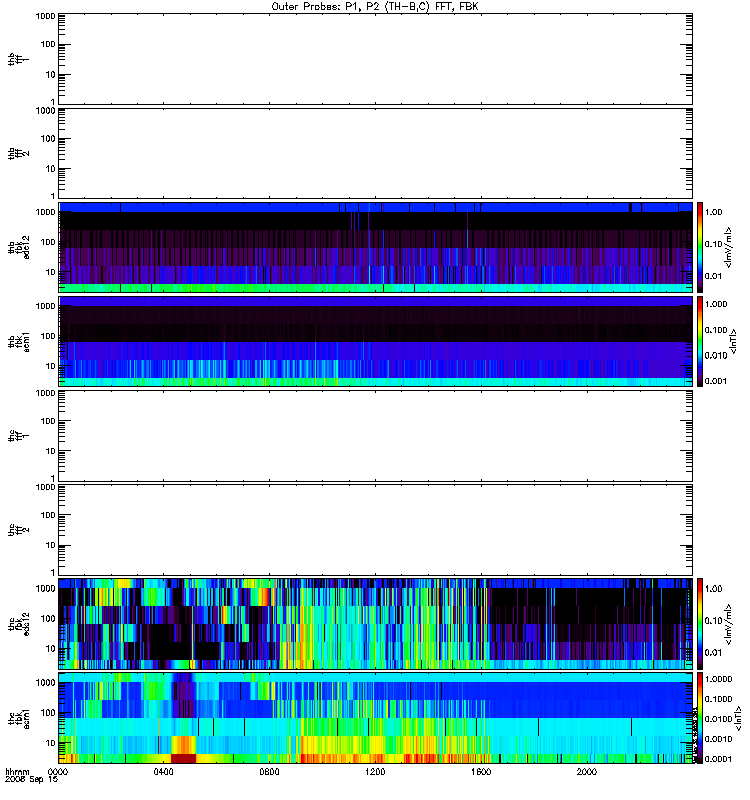Viewport: 750px width, 800px height.
Task: Click the '1000' tick of thc fbk edc12
Action: click(45, 588)
